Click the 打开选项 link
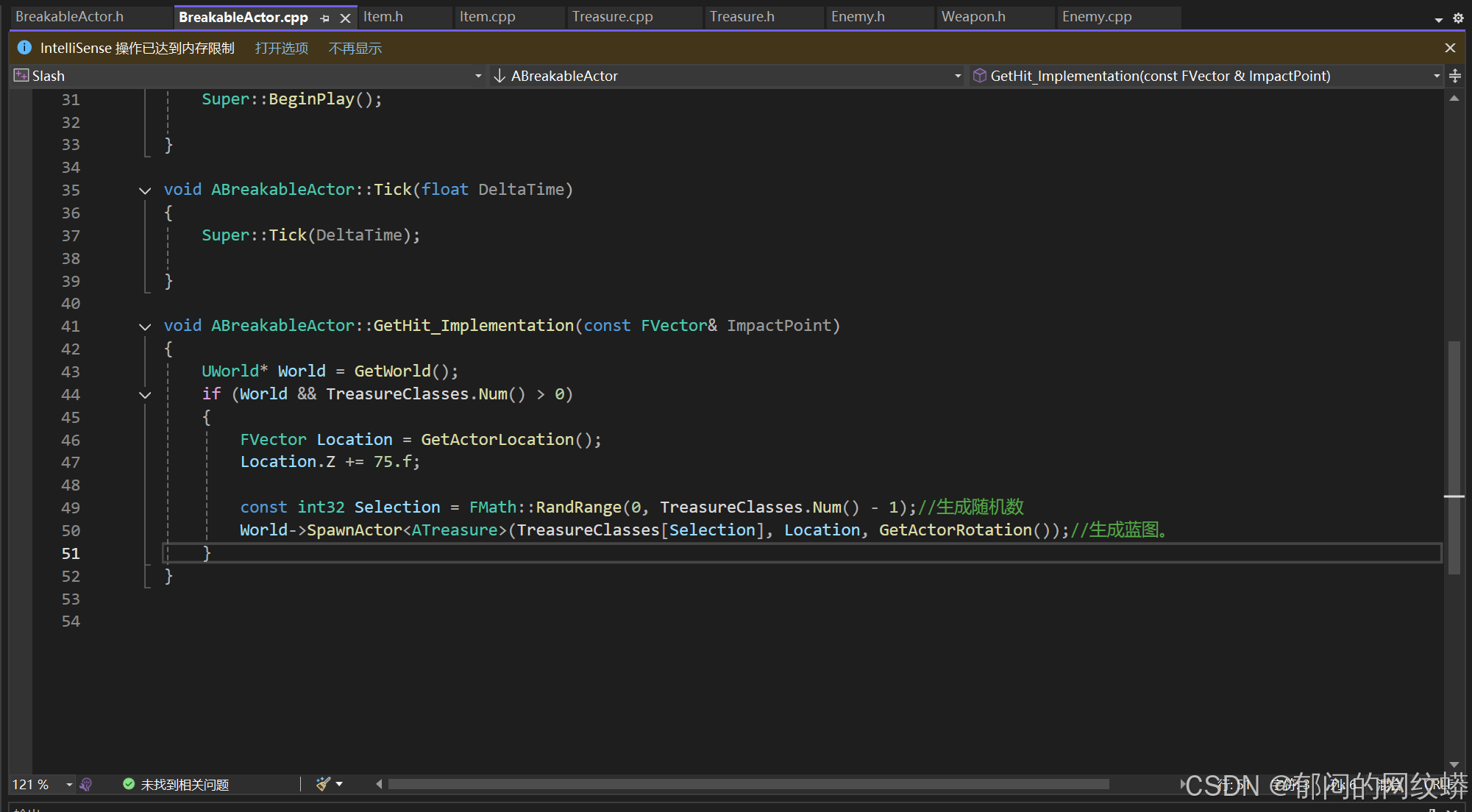 pyautogui.click(x=281, y=48)
